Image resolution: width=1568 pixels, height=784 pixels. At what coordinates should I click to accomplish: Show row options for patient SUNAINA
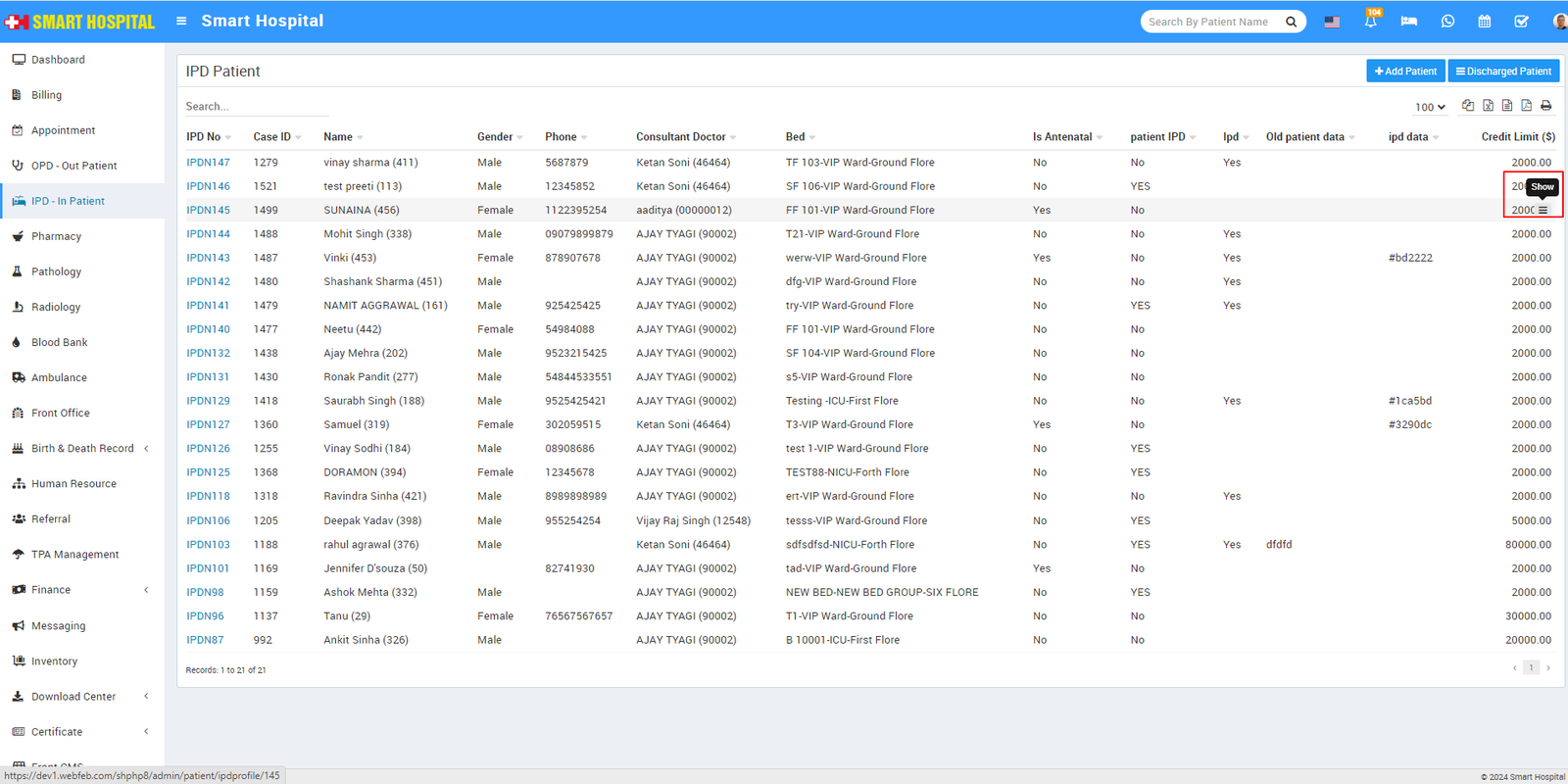tap(1543, 211)
